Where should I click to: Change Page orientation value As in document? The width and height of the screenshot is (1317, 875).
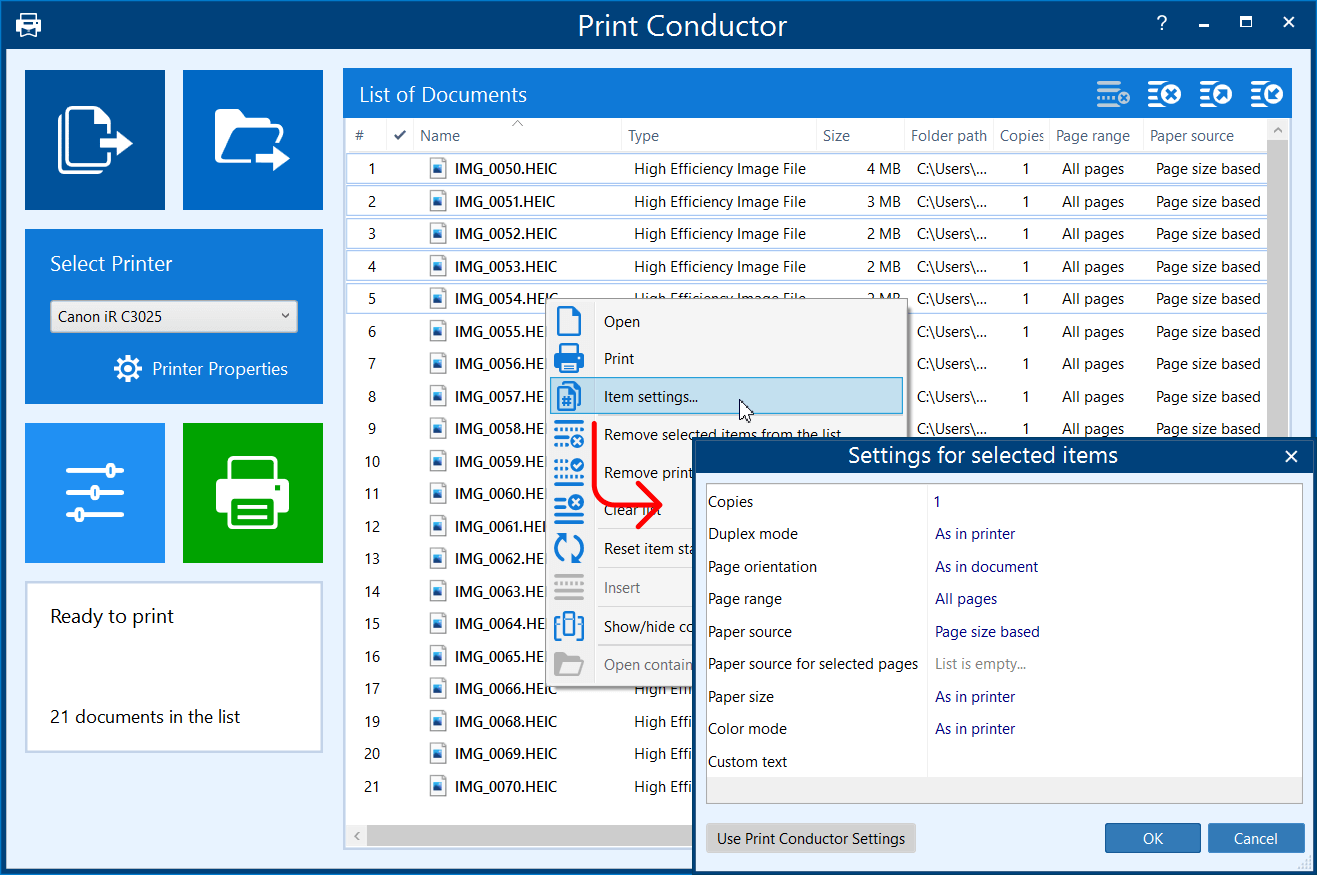(986, 566)
